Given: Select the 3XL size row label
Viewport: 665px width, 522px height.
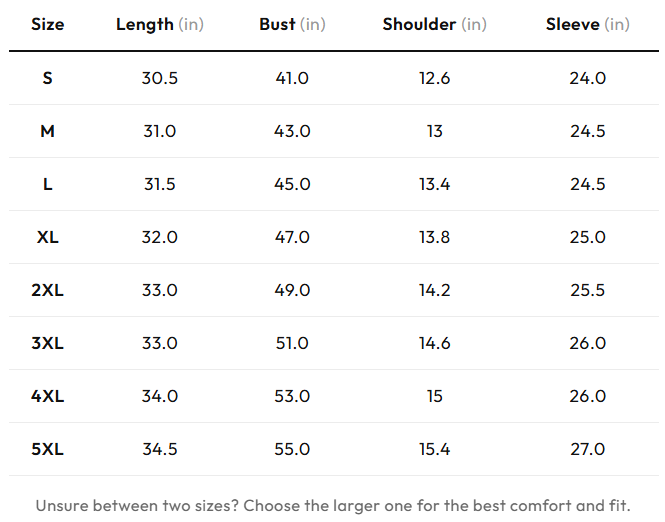Looking at the screenshot, I should [48, 343].
